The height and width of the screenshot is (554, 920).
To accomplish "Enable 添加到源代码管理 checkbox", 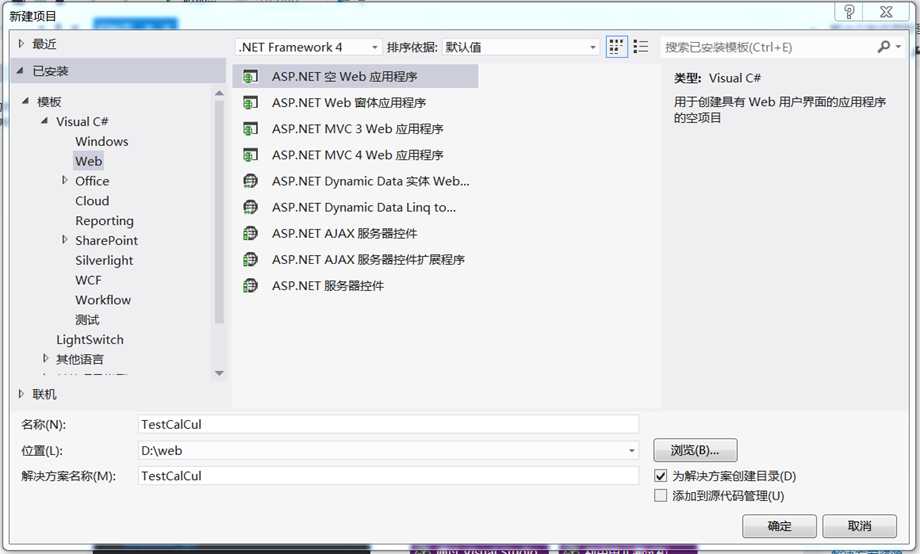I will [x=661, y=496].
